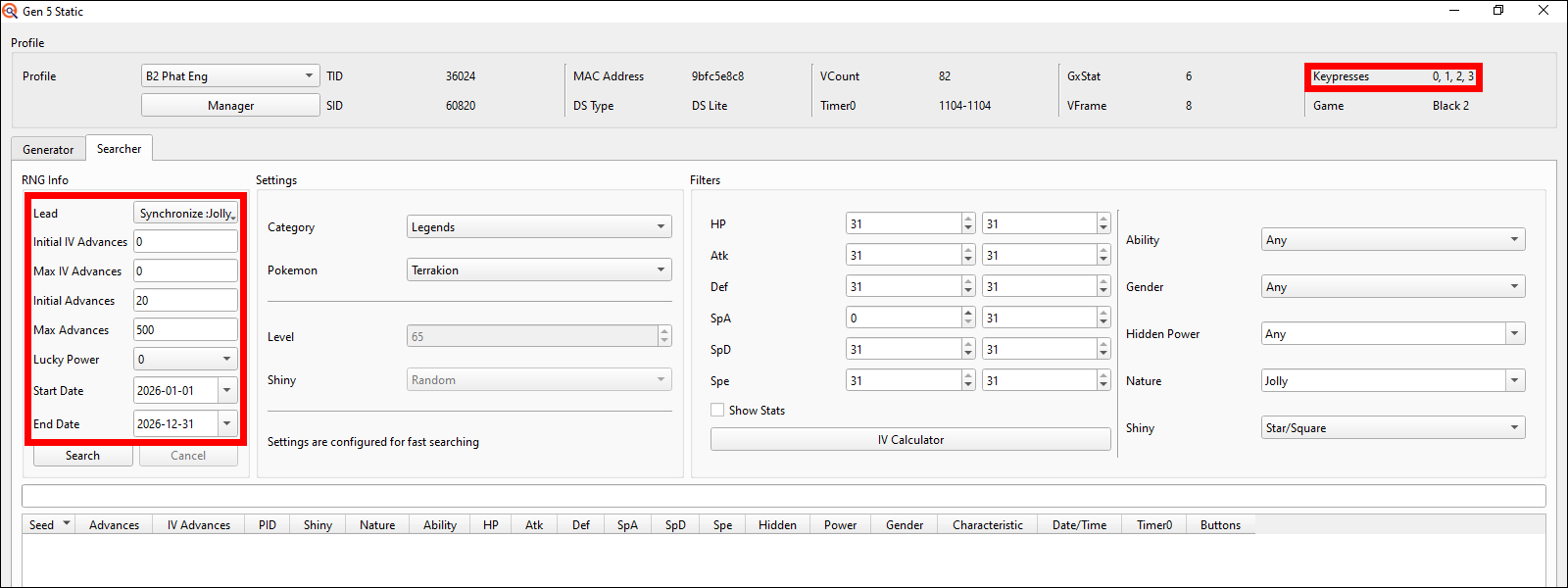Click the SpD minimum IV spinbox

tap(910, 349)
